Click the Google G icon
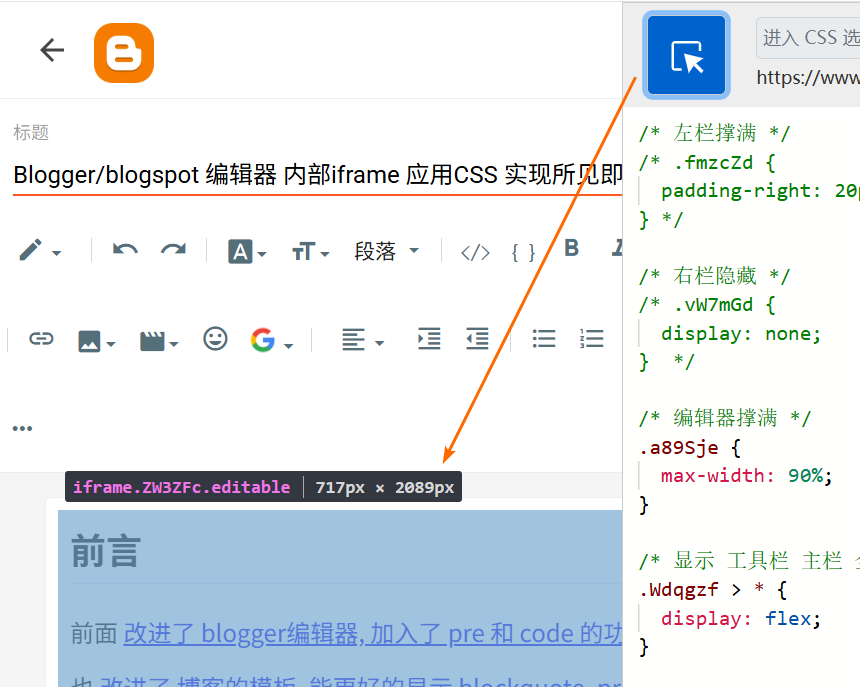 [x=263, y=339]
